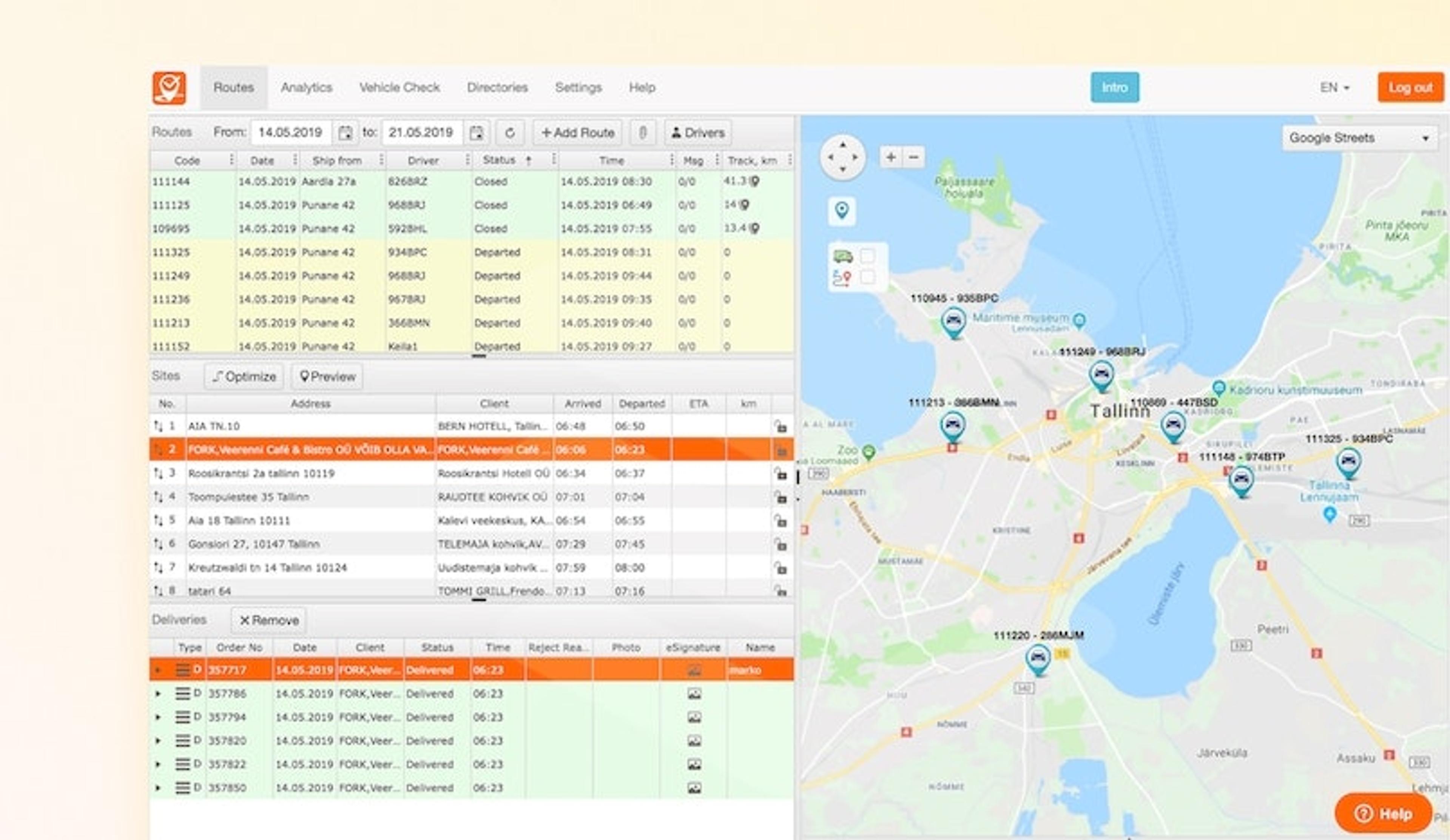Open the Analytics menu tab
1450x840 pixels.
click(306, 88)
